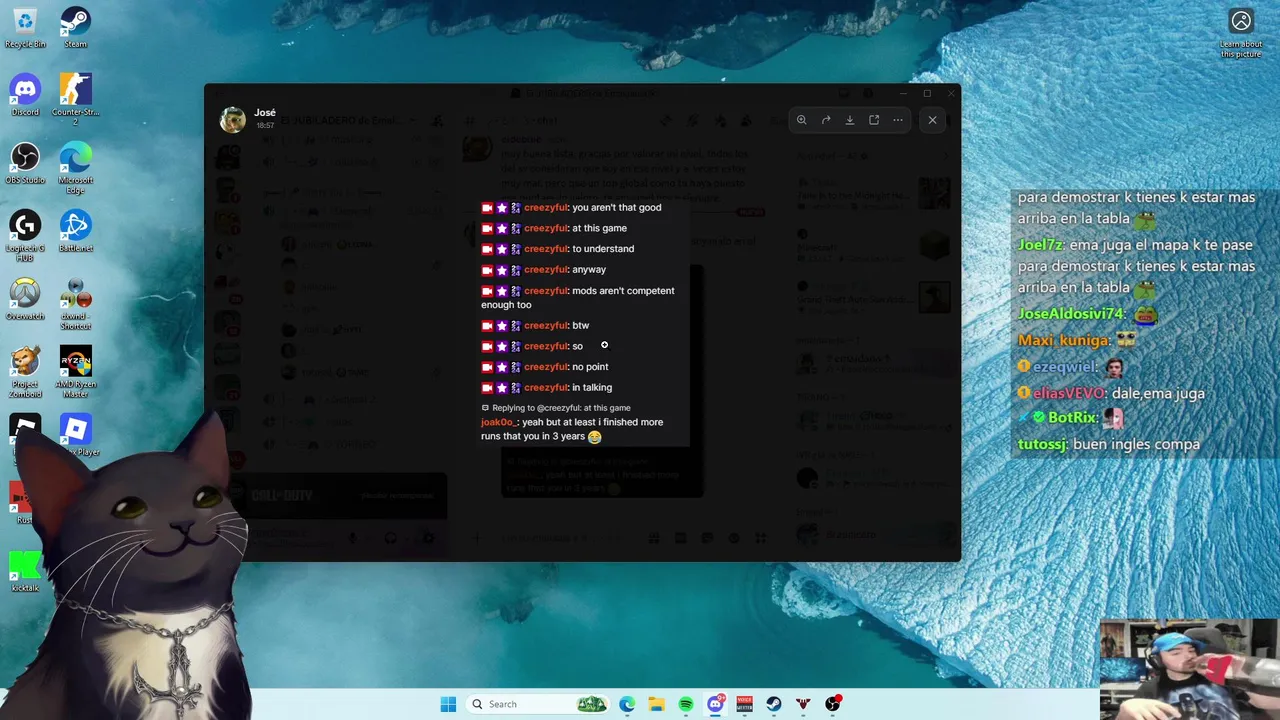The height and width of the screenshot is (720, 1280).
Task: Click BotRix username in the chat overlay
Action: point(1072,418)
